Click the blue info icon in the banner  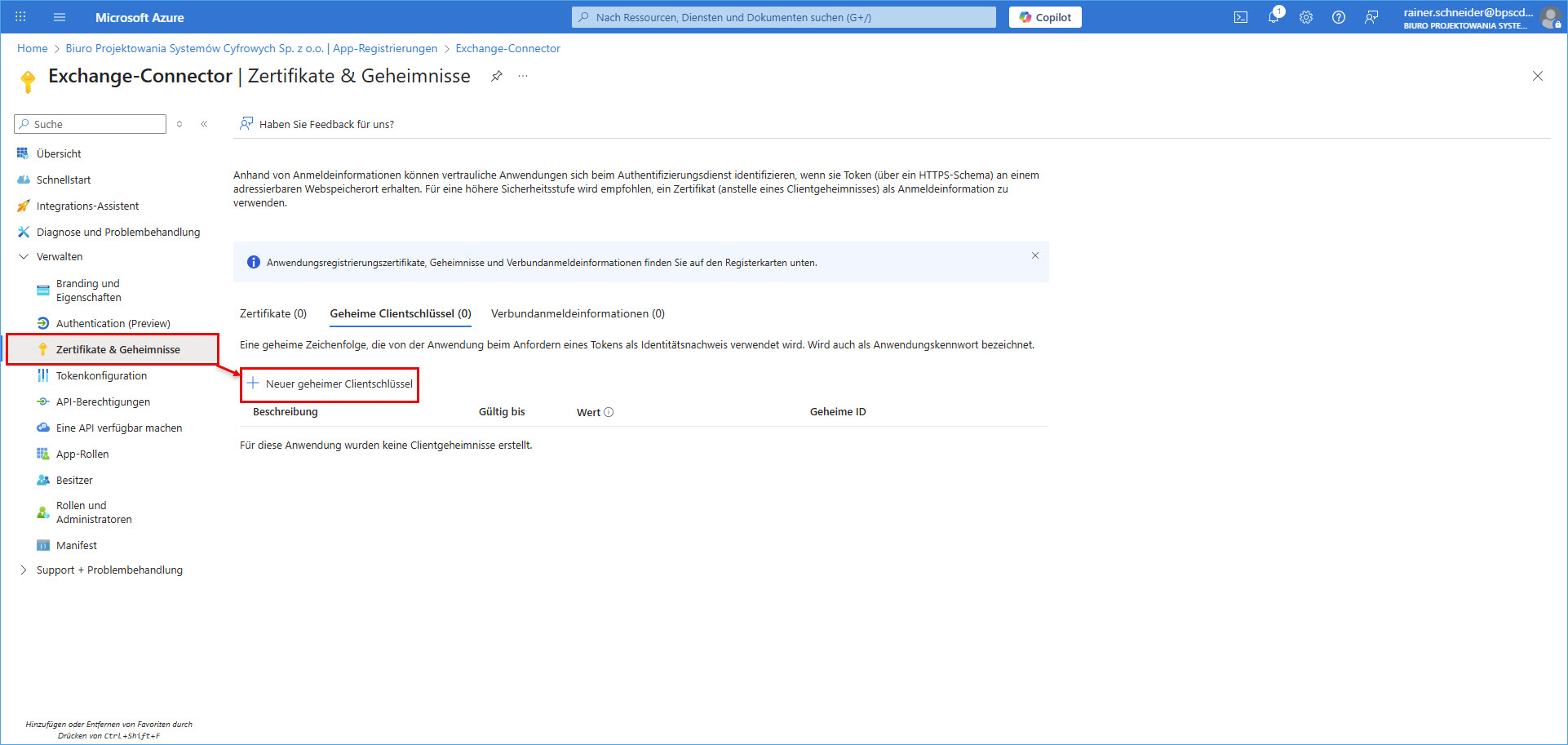(254, 262)
